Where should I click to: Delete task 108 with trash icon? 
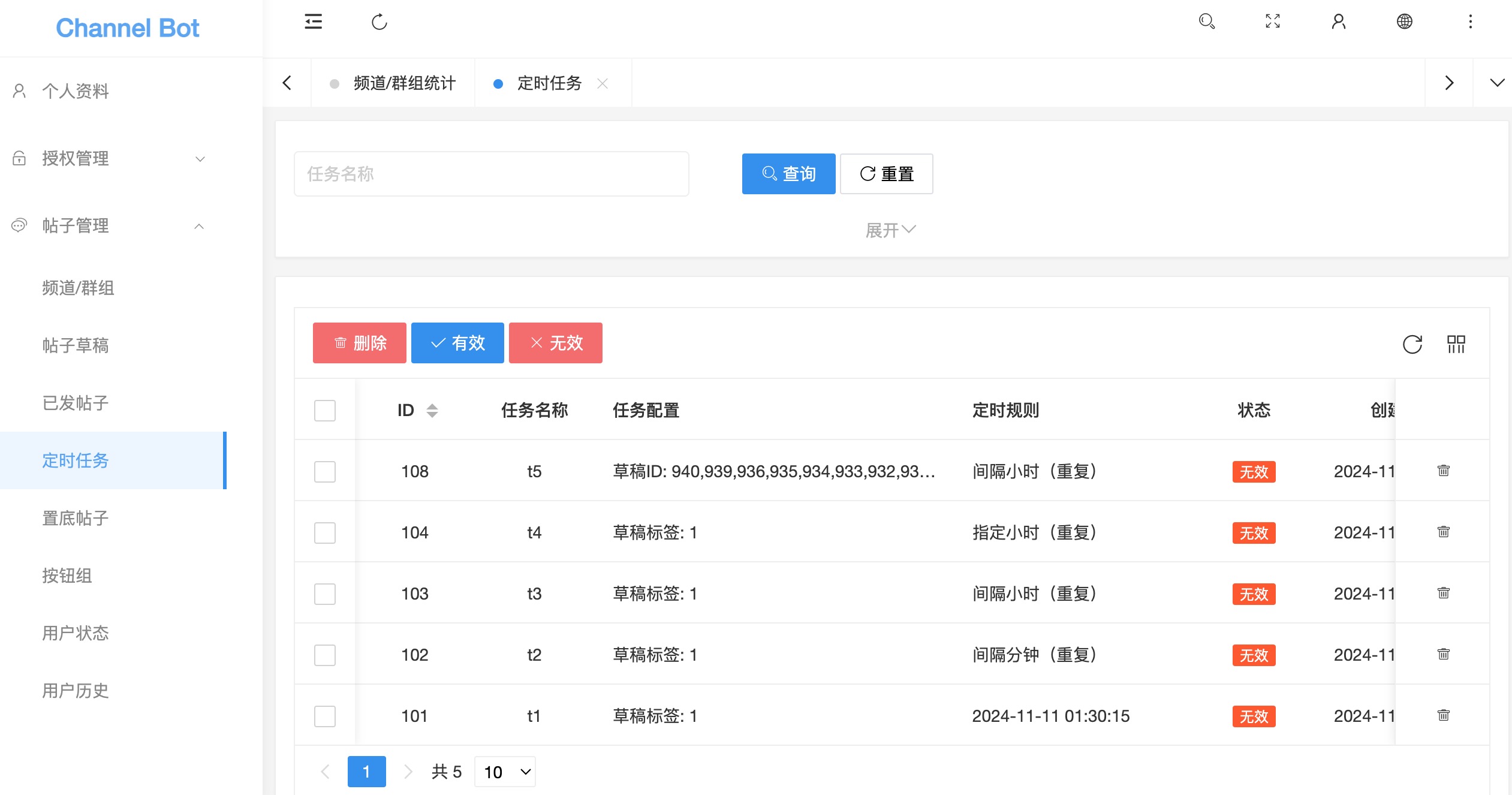tap(1443, 471)
